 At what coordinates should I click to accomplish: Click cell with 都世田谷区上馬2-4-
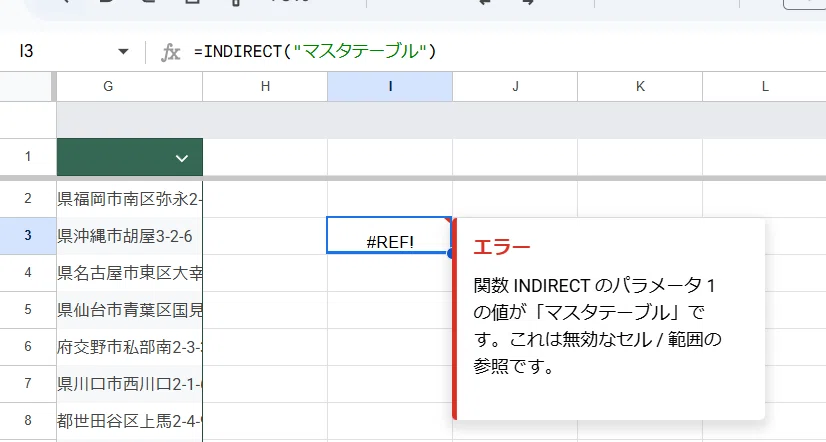(129, 420)
